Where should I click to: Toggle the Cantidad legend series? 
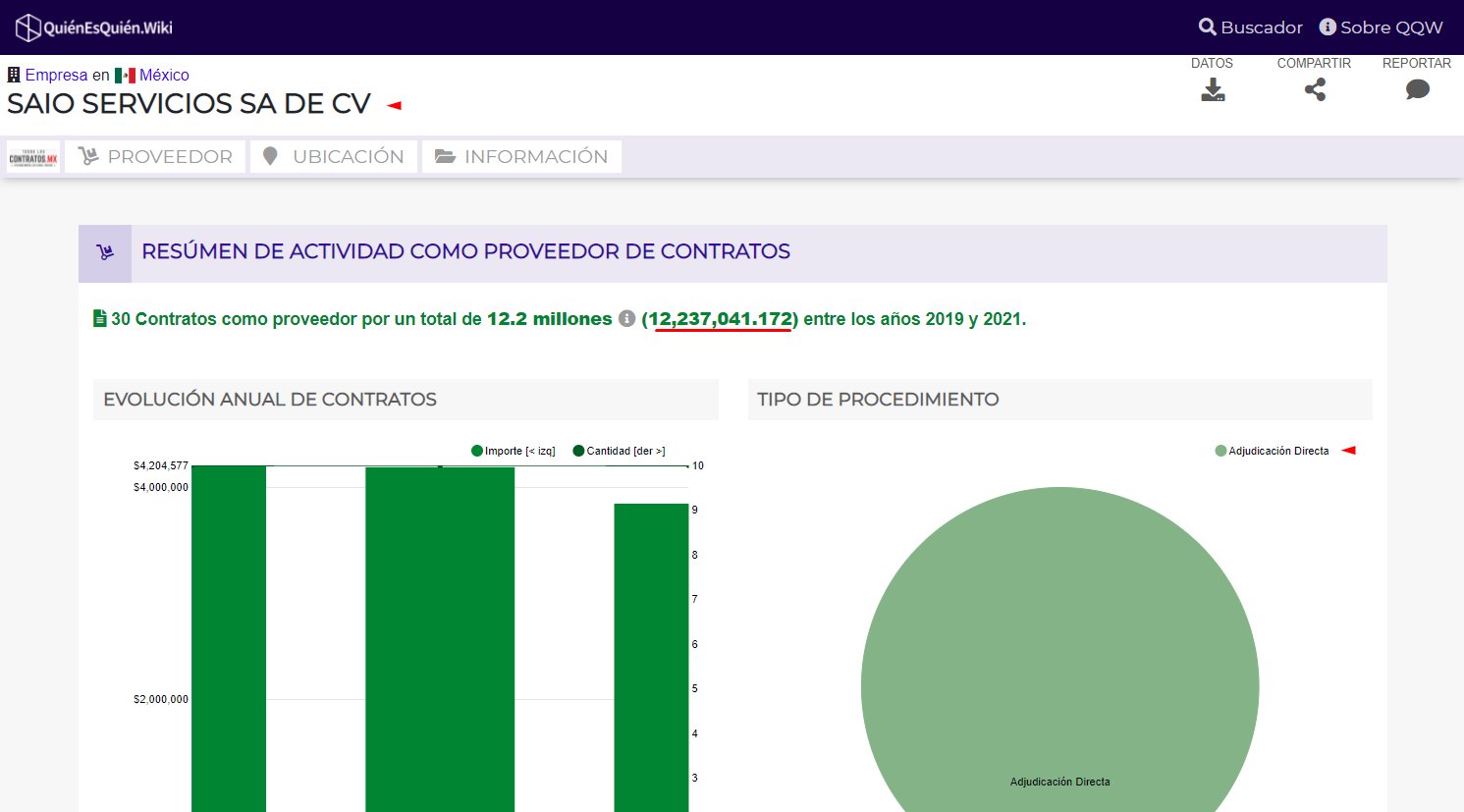point(620,451)
